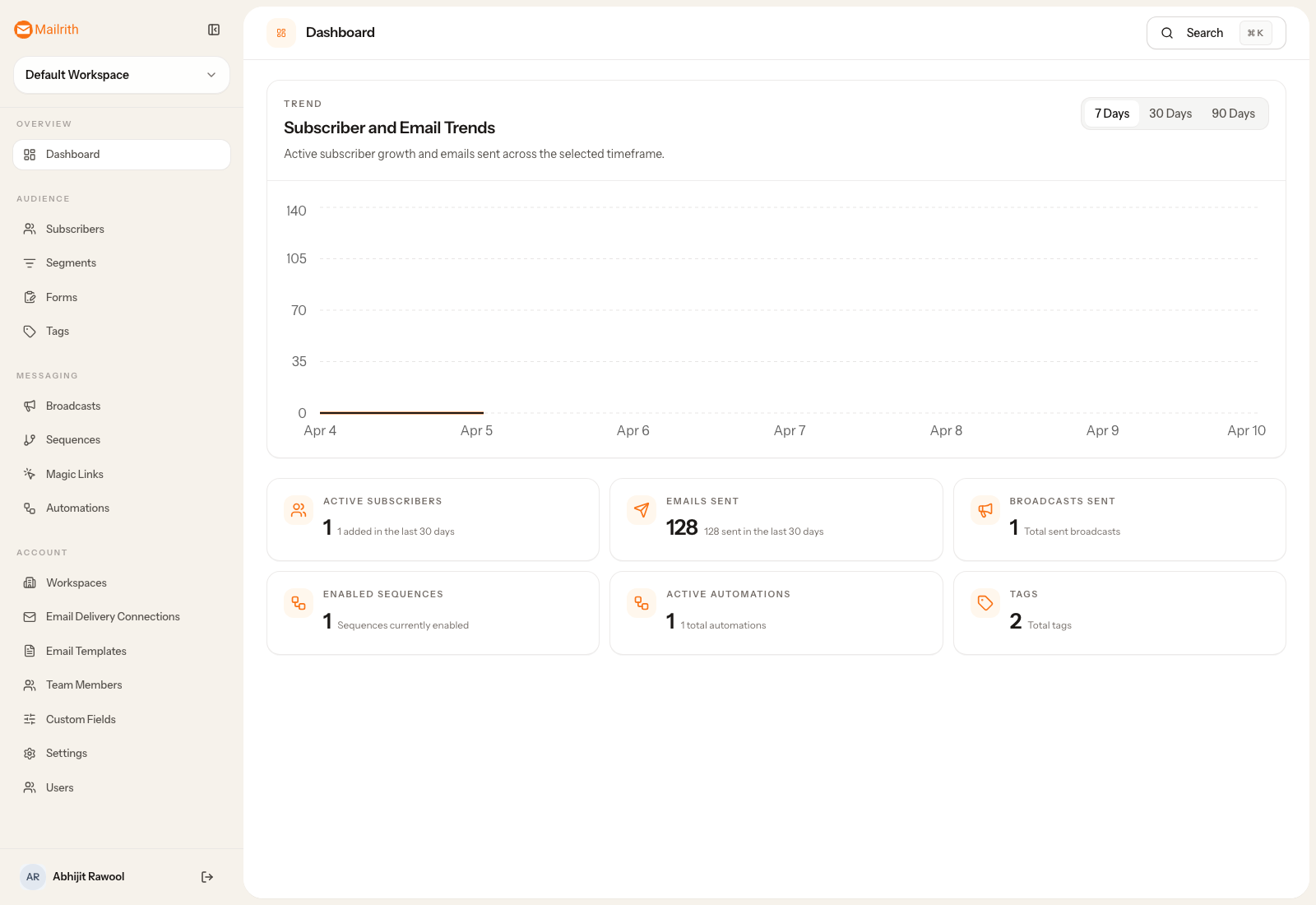
Task: Navigate to Email Templates
Action: click(85, 651)
